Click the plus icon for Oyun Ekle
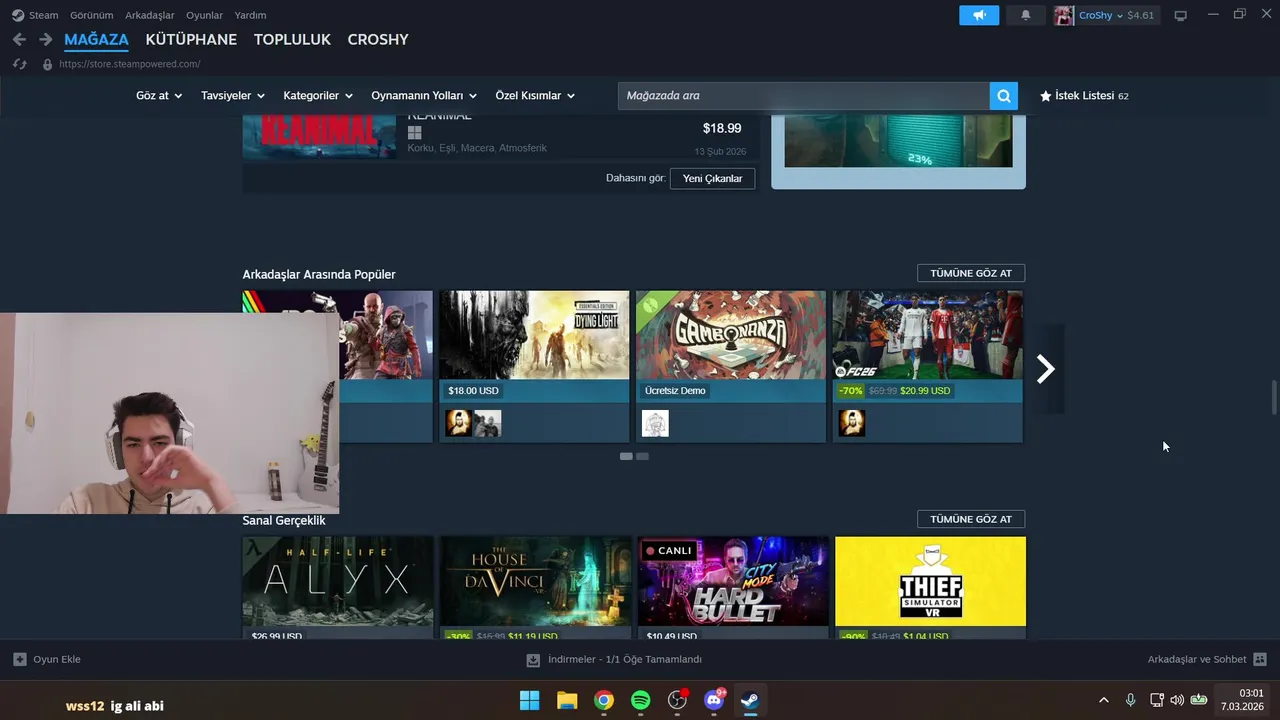Image resolution: width=1280 pixels, height=720 pixels. [x=20, y=659]
